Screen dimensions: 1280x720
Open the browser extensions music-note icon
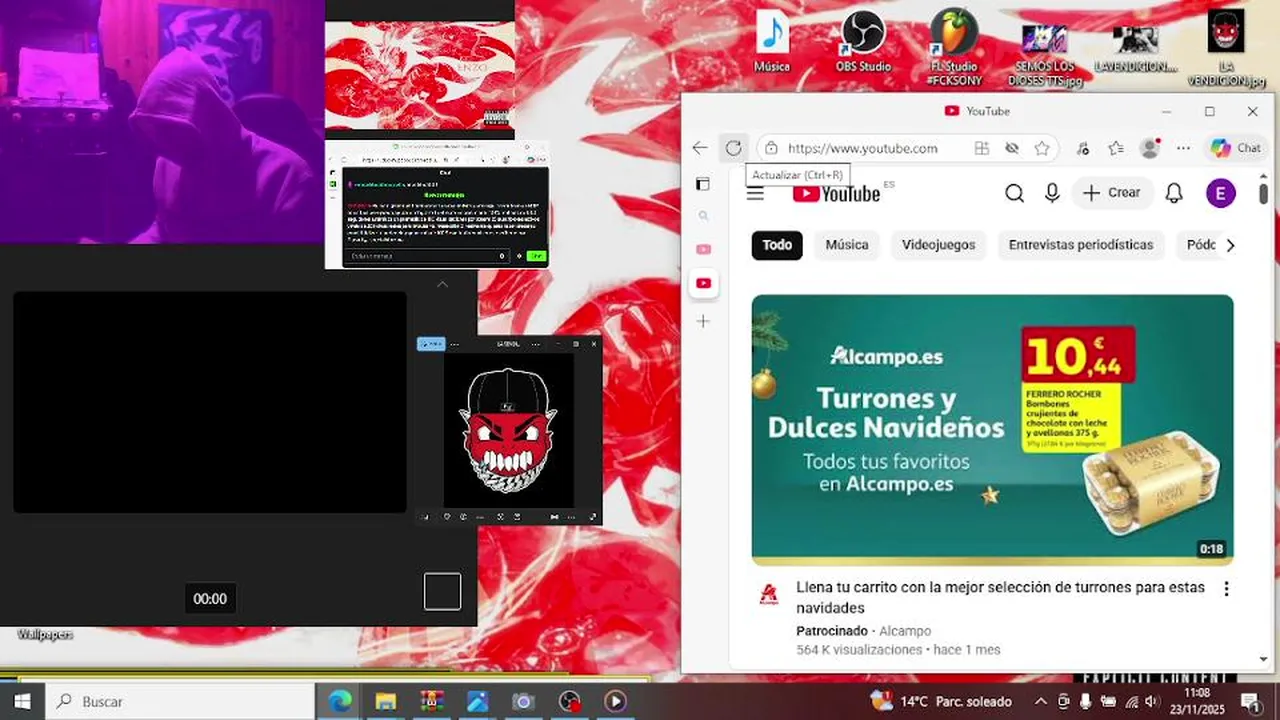1083,148
